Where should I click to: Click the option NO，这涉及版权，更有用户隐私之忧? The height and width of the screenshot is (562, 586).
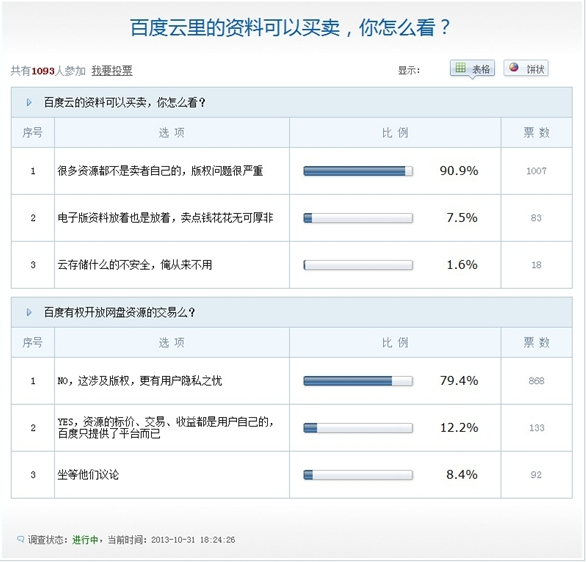139,381
